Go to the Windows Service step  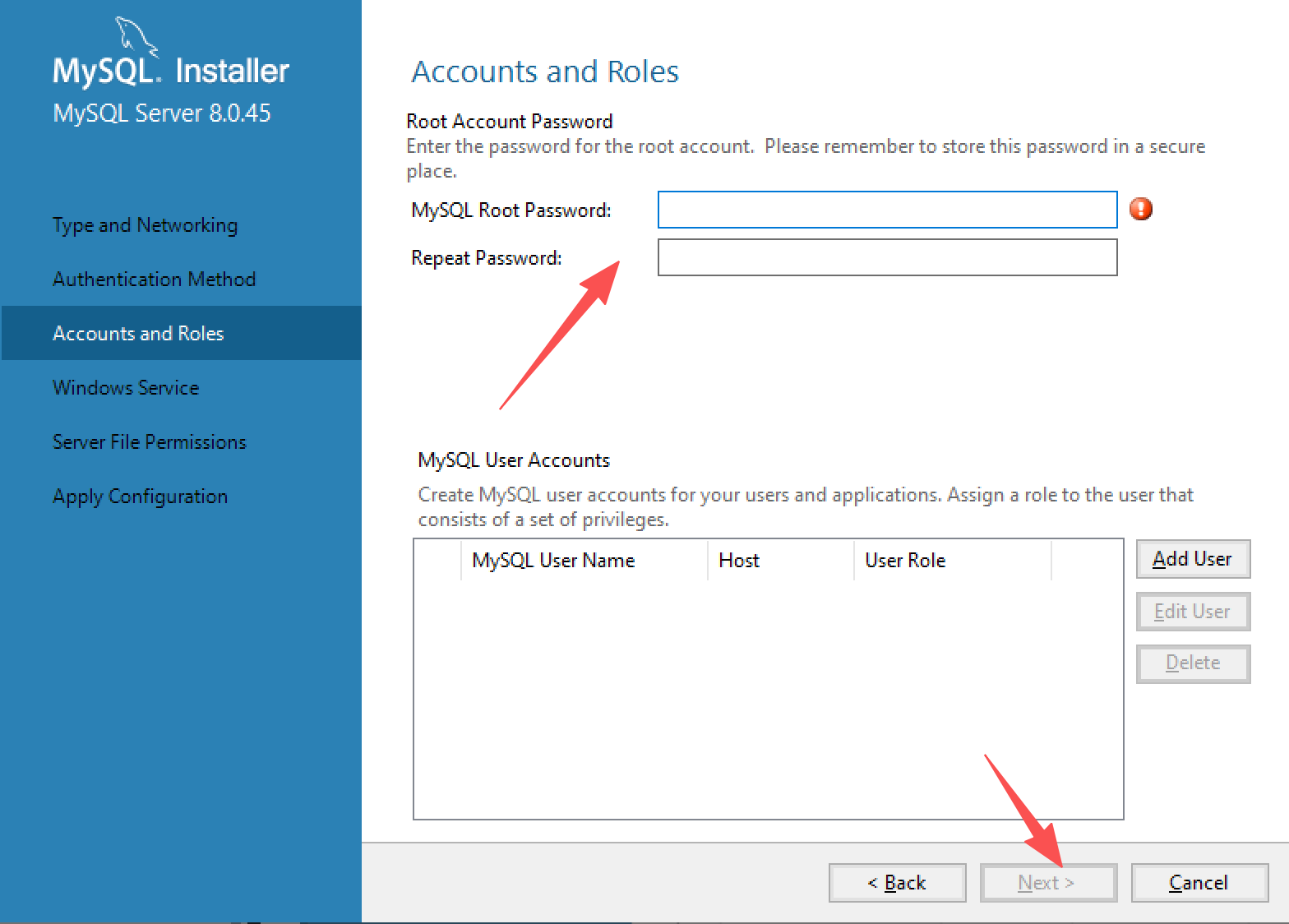tap(126, 388)
